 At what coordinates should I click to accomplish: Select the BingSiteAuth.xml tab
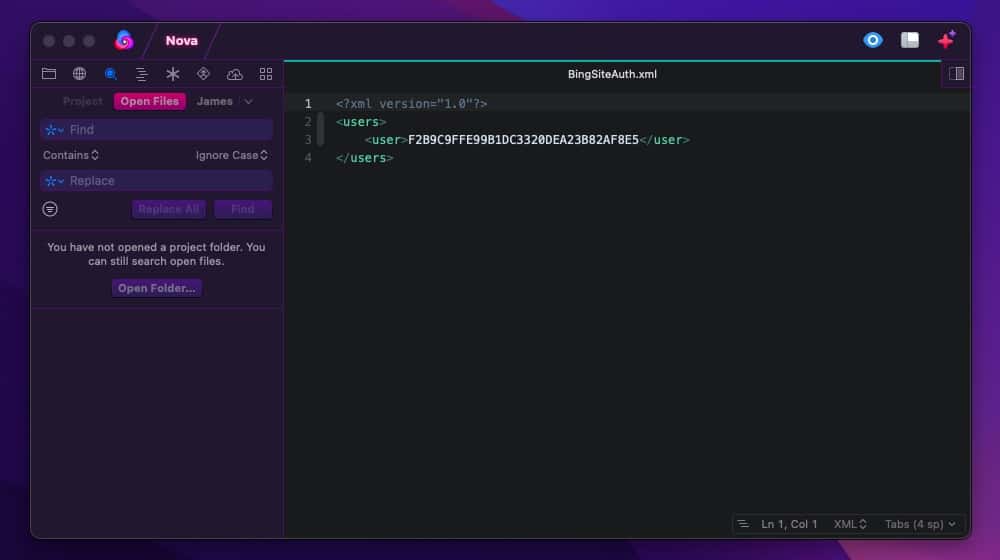612,74
